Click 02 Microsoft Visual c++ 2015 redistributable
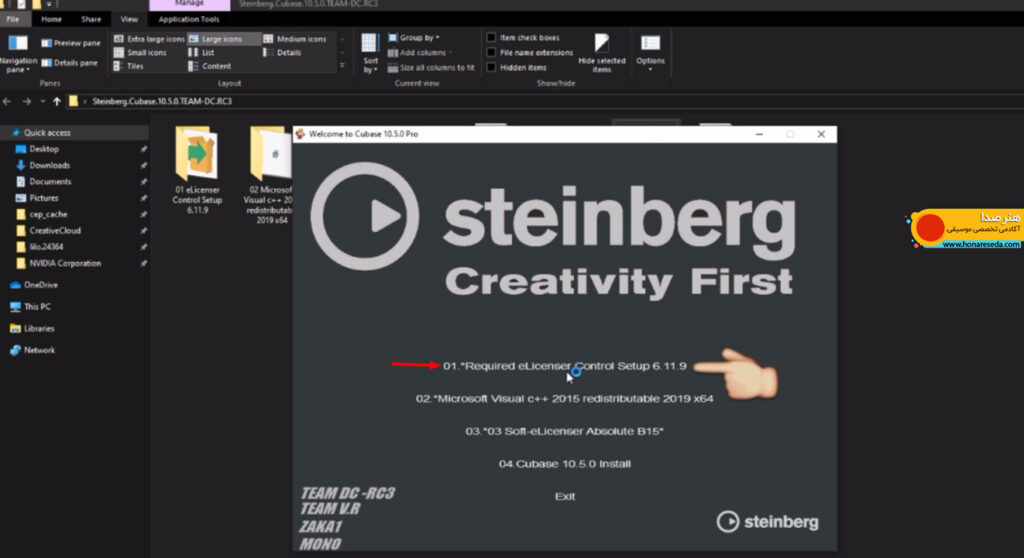 click(565, 399)
